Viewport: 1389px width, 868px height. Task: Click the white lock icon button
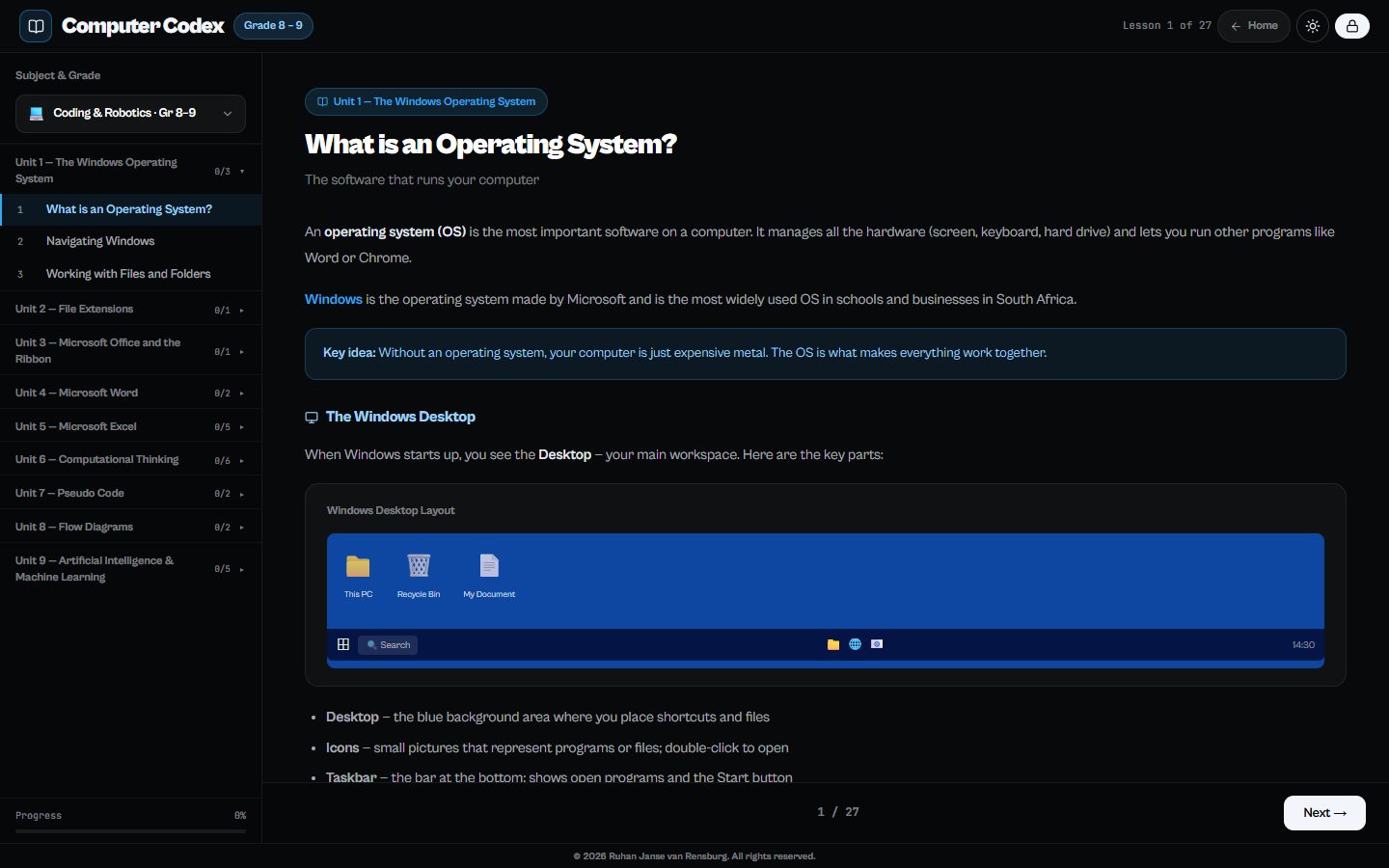[x=1351, y=26]
